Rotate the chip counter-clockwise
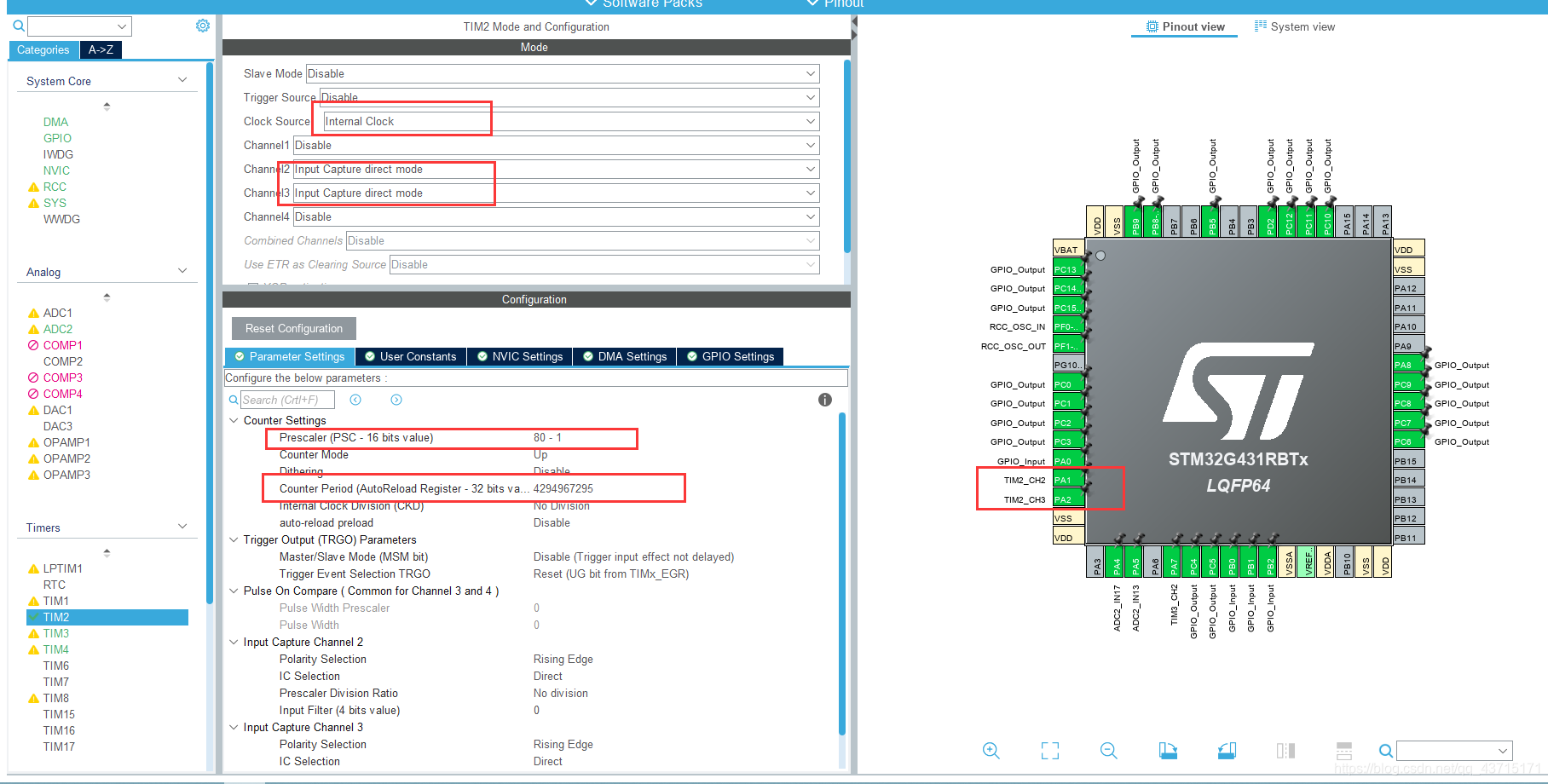The image size is (1548, 784). (1227, 751)
